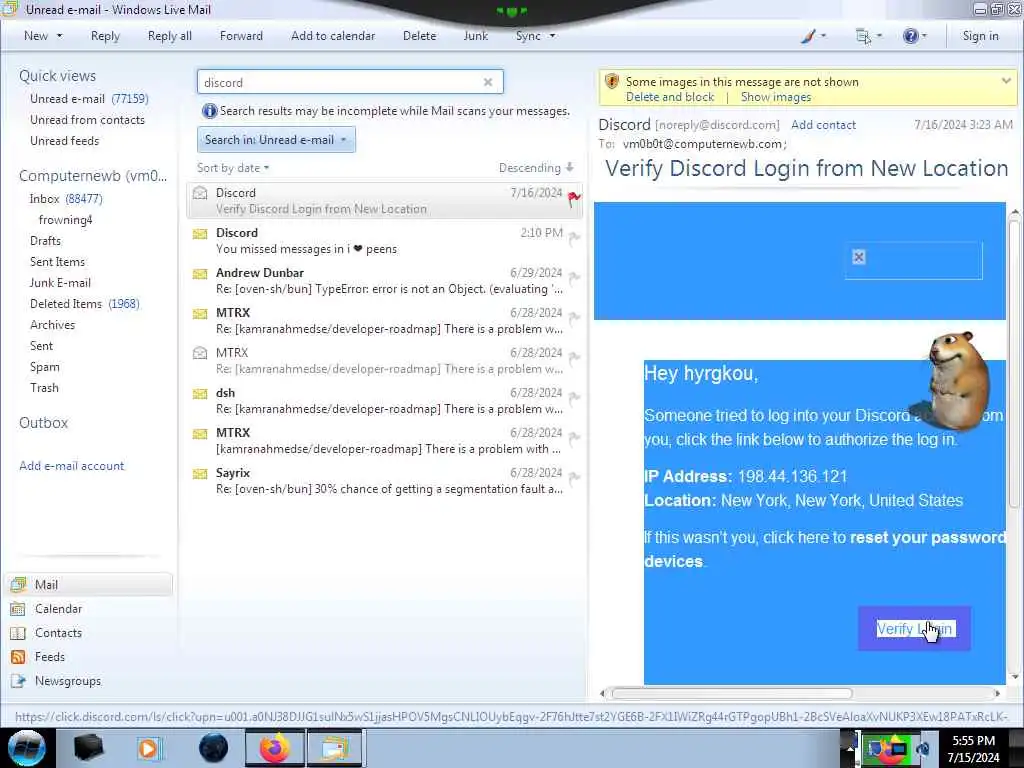
Task: Open the Windows Start button
Action: coord(27,748)
